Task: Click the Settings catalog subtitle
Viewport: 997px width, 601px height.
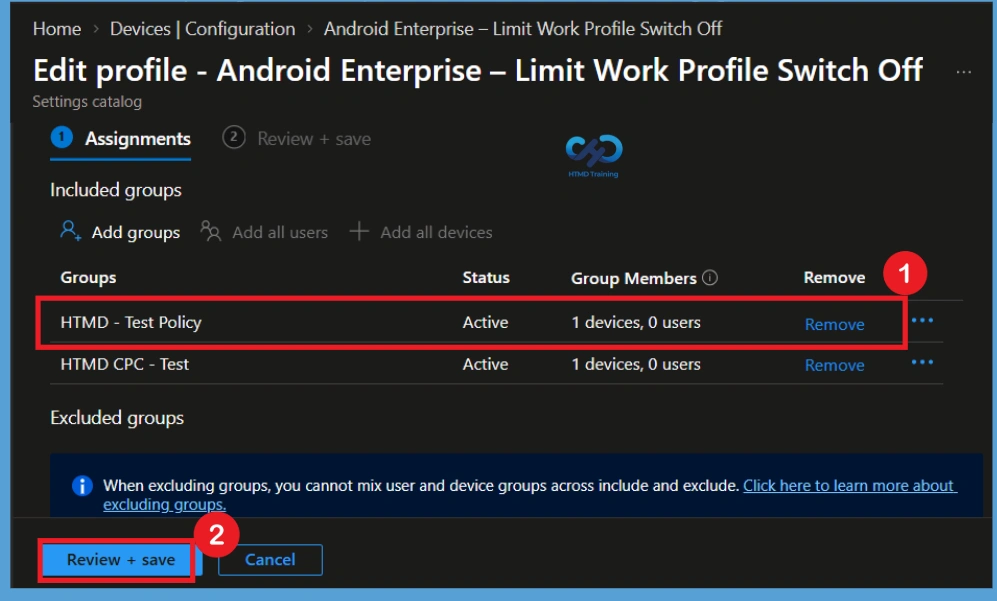Action: 87,102
